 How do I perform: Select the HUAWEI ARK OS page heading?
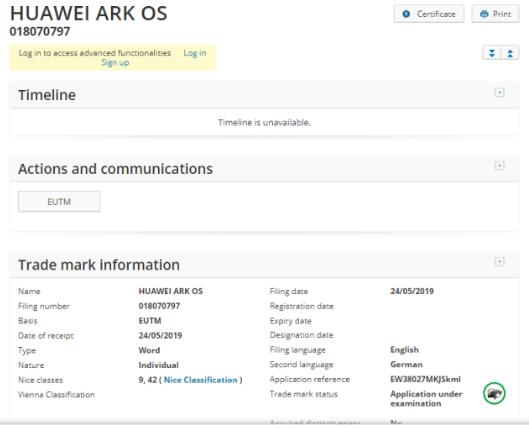click(x=88, y=13)
